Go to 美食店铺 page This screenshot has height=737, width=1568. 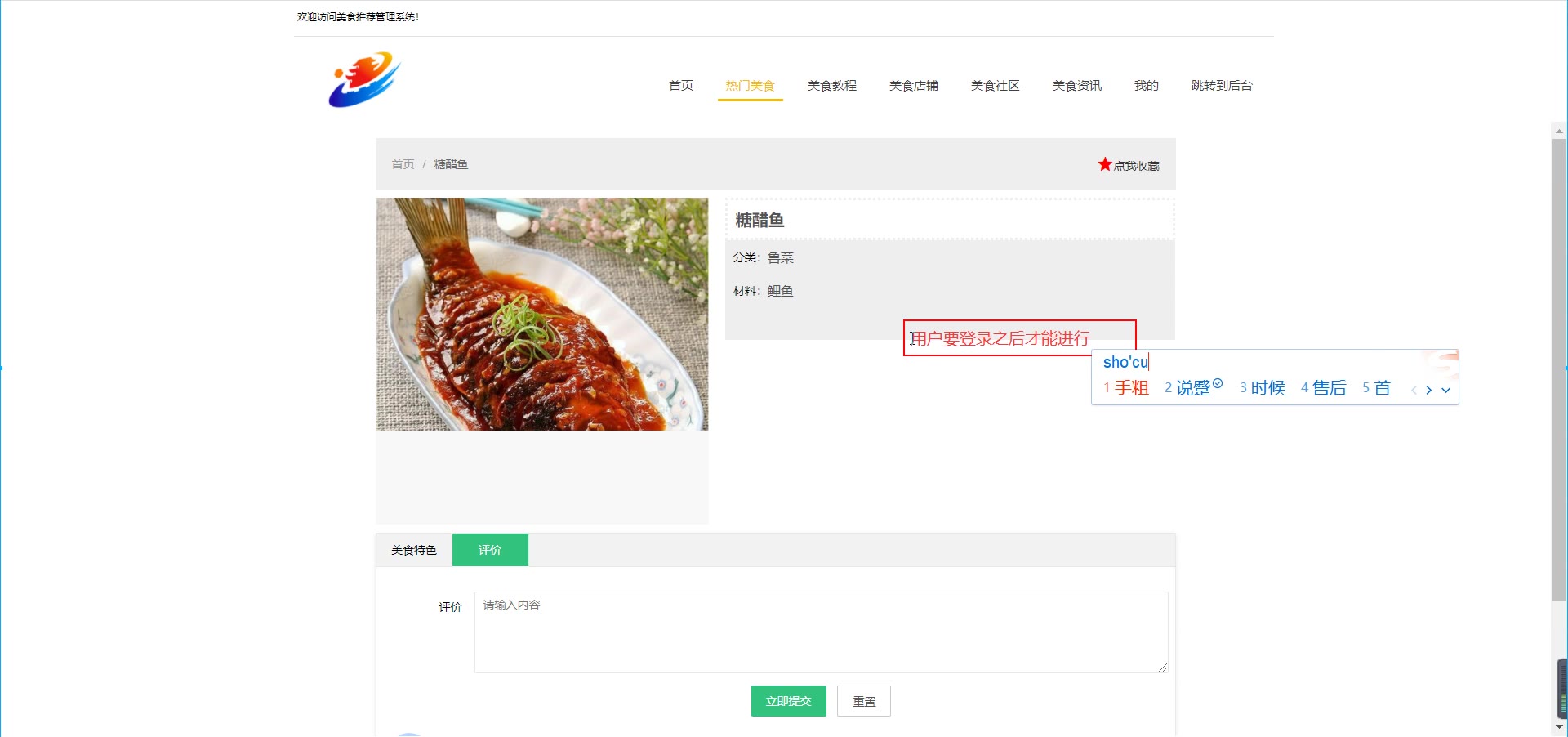pyautogui.click(x=913, y=86)
